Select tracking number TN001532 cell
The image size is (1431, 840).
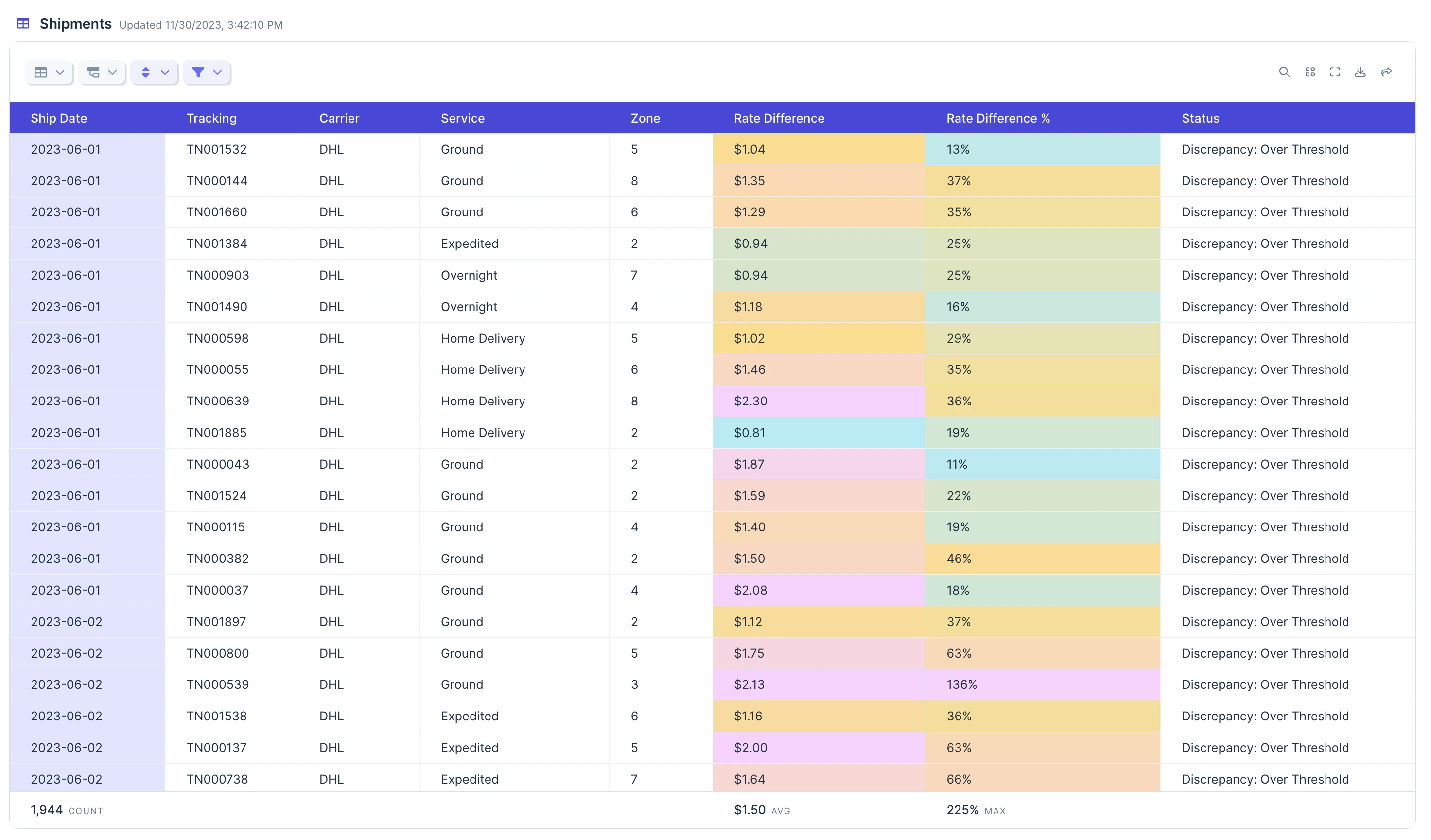pos(216,149)
